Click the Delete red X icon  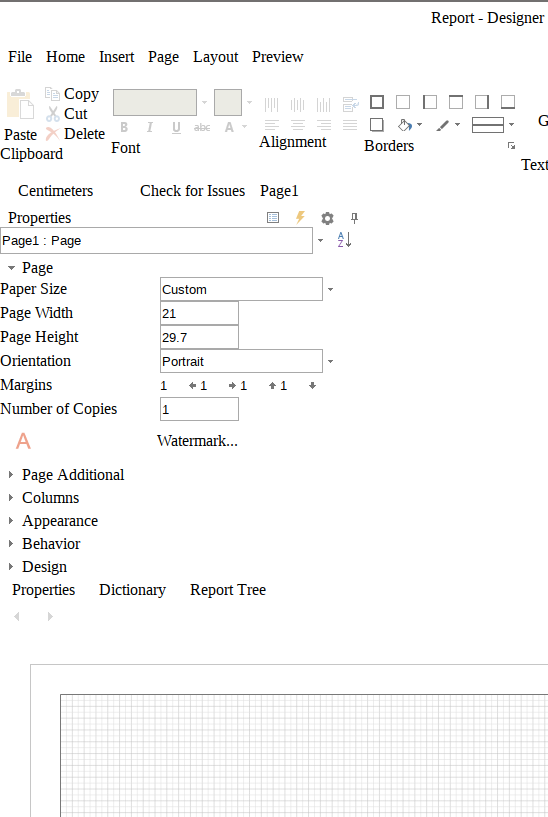tap(52, 134)
